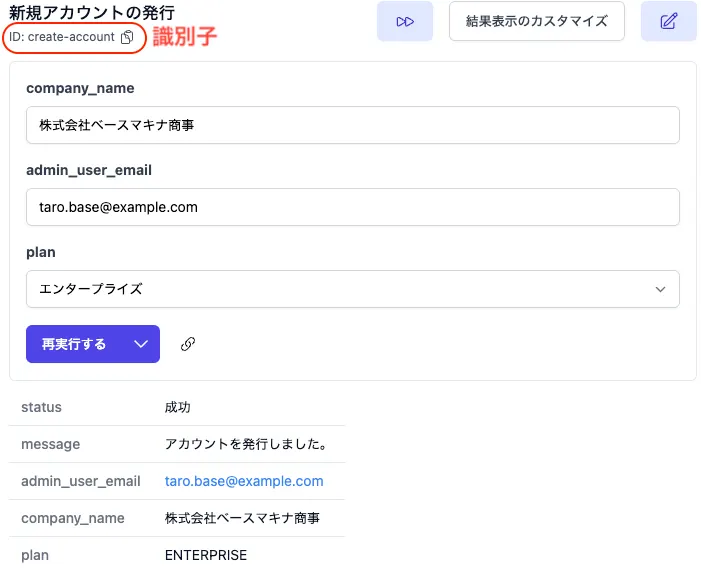
Task: Select the ID: create-account text
Action: pos(62,37)
